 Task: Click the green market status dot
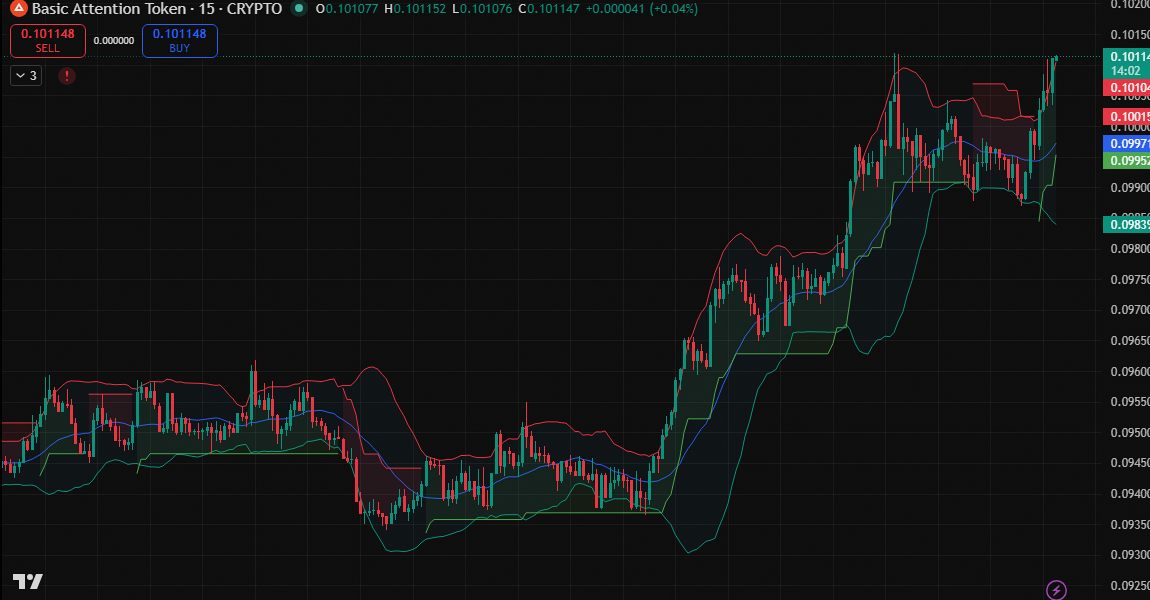(x=299, y=9)
